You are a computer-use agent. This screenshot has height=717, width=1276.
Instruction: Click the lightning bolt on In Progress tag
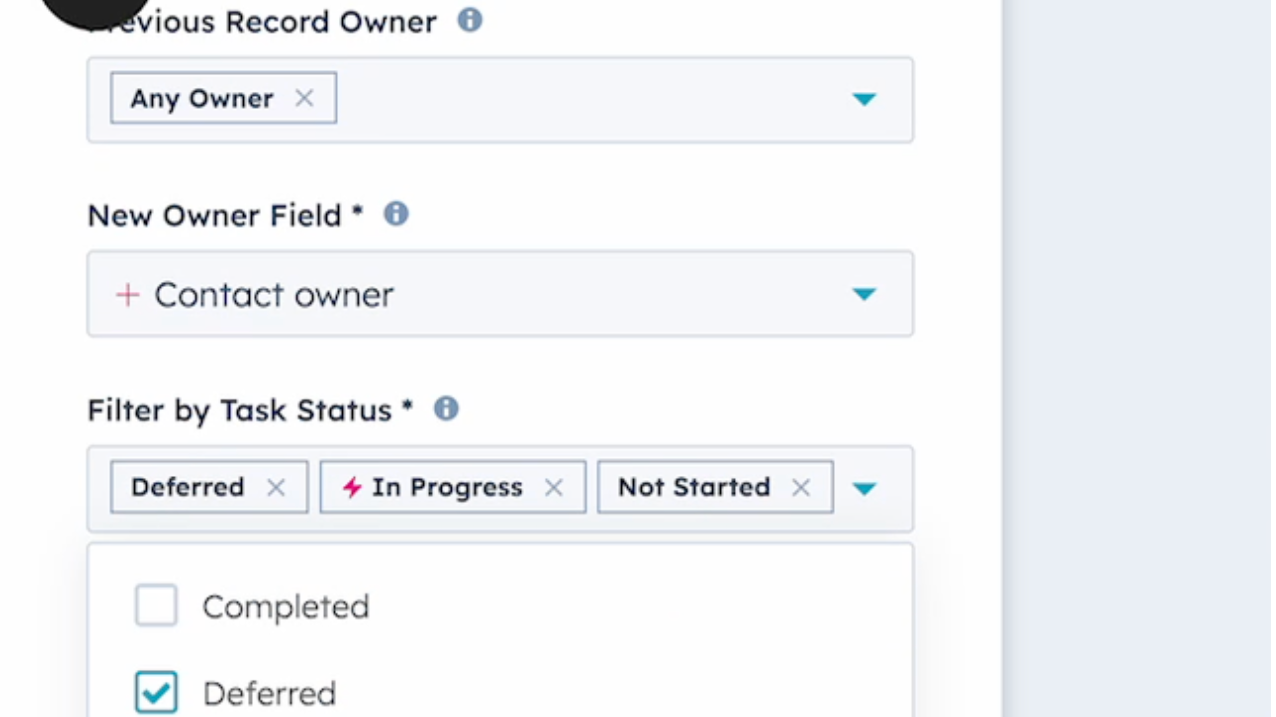click(x=350, y=487)
